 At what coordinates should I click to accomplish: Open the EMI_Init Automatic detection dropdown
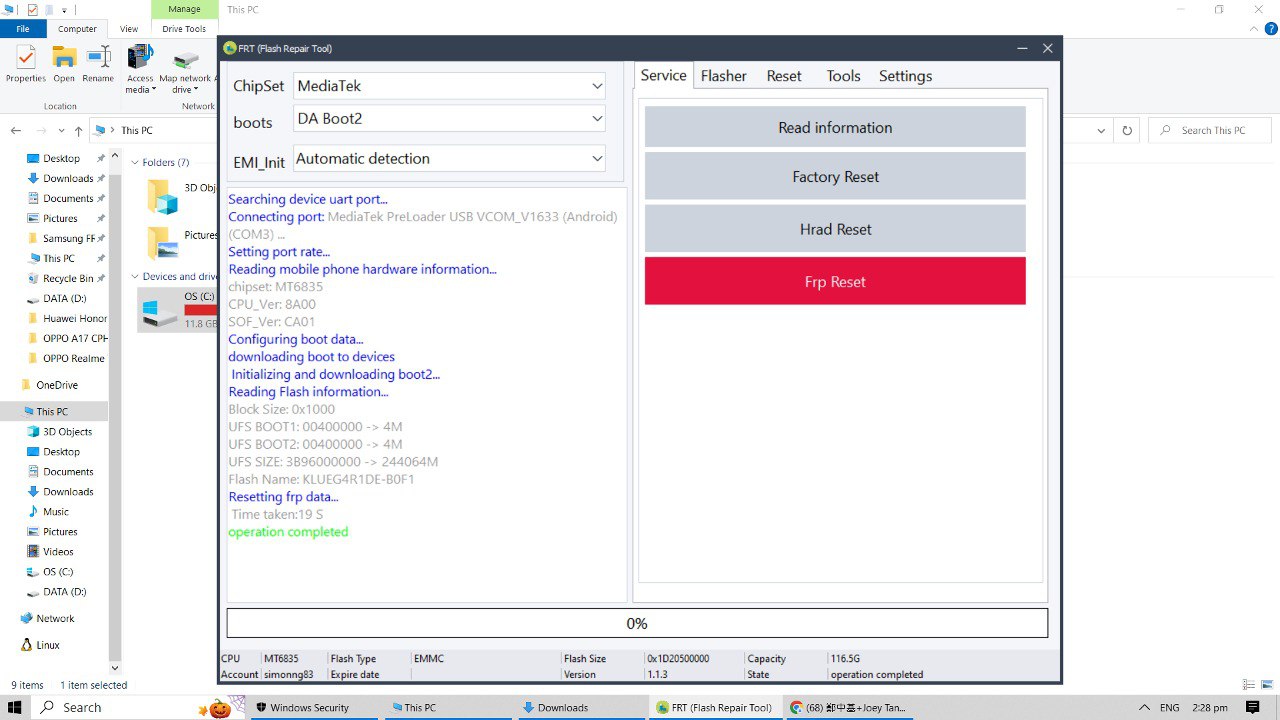(450, 158)
